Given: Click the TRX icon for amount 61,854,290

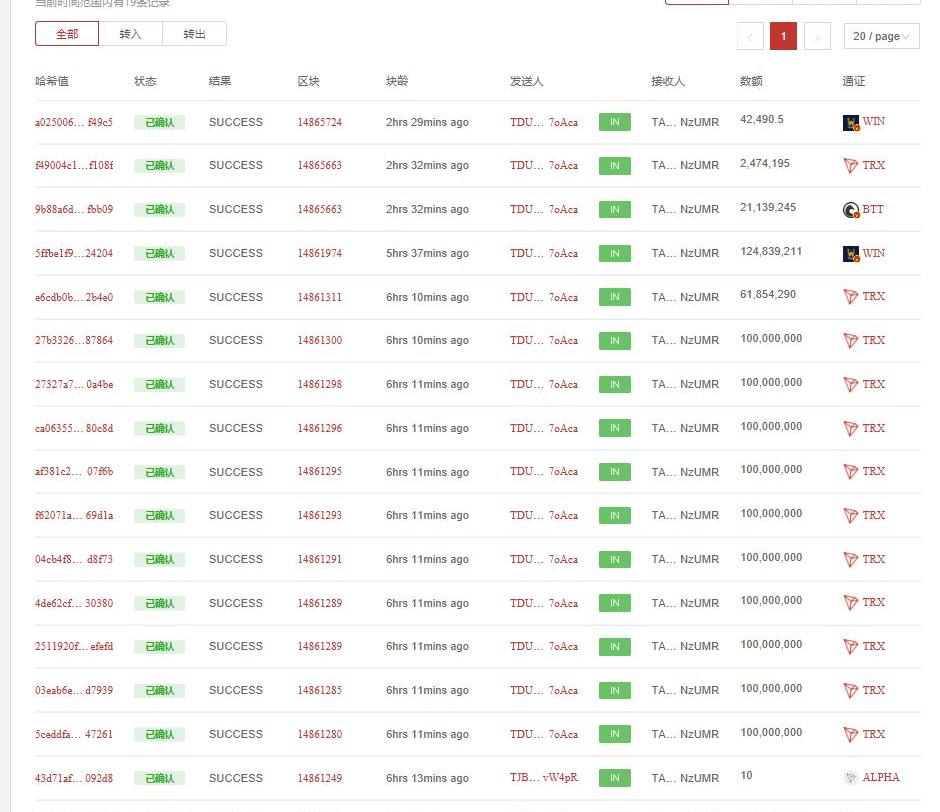Looking at the screenshot, I should pos(851,297).
